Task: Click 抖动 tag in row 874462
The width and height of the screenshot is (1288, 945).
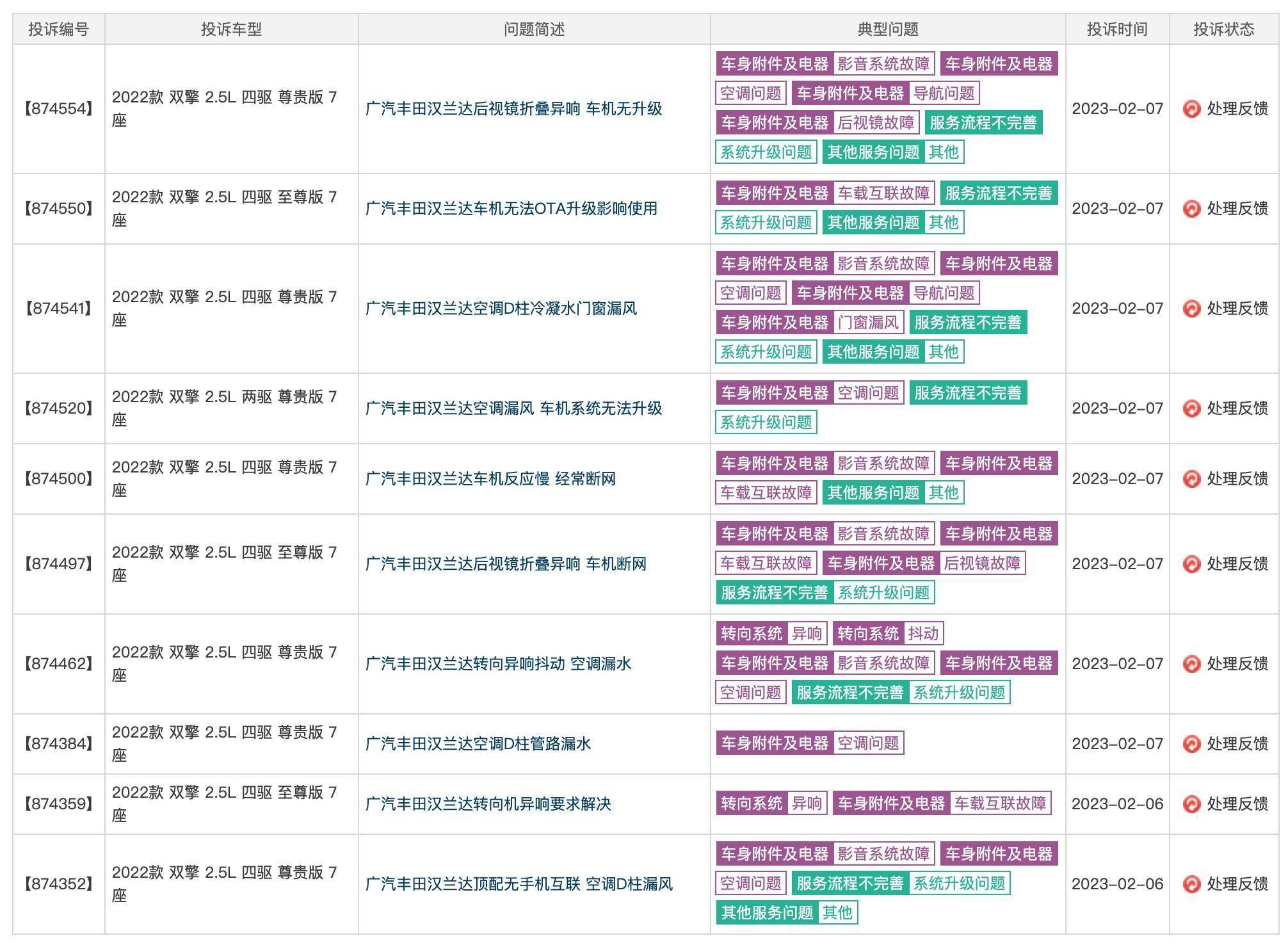Action: pos(923,634)
